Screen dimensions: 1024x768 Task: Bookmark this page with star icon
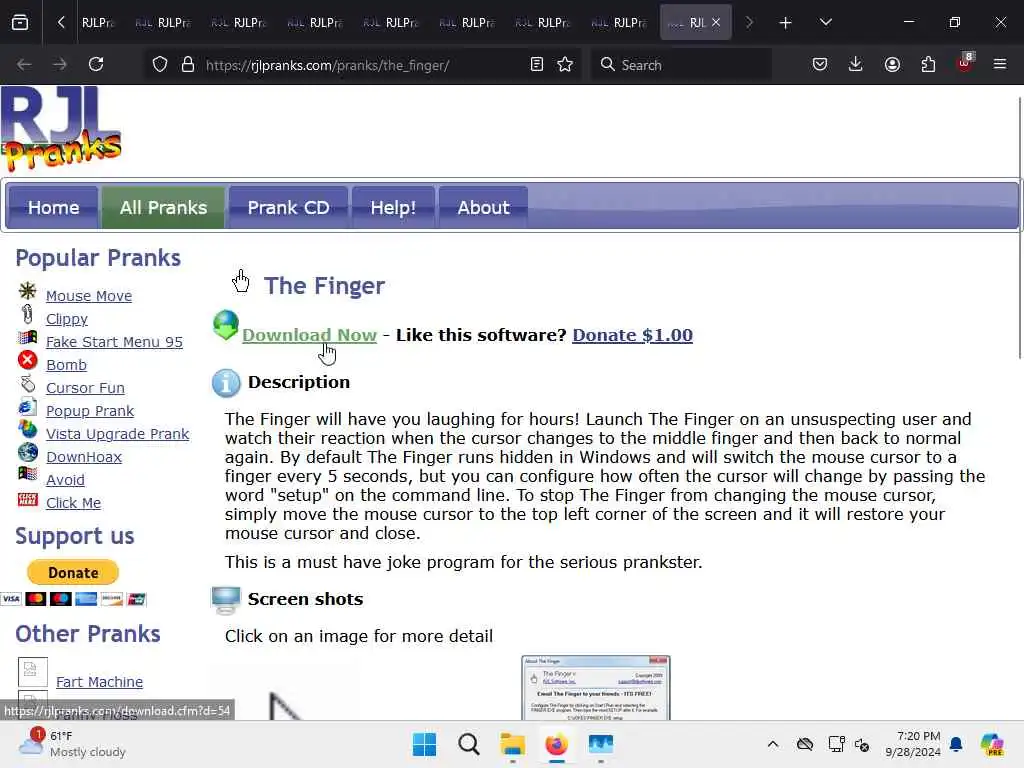click(x=565, y=64)
